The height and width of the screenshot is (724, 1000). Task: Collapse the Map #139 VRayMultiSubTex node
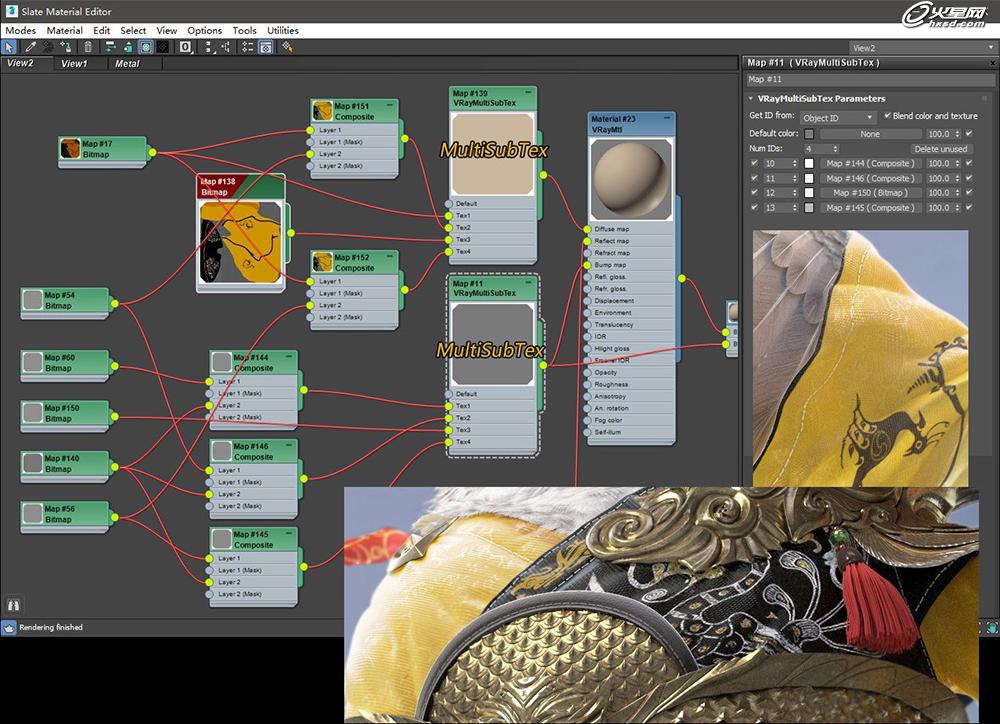point(528,93)
